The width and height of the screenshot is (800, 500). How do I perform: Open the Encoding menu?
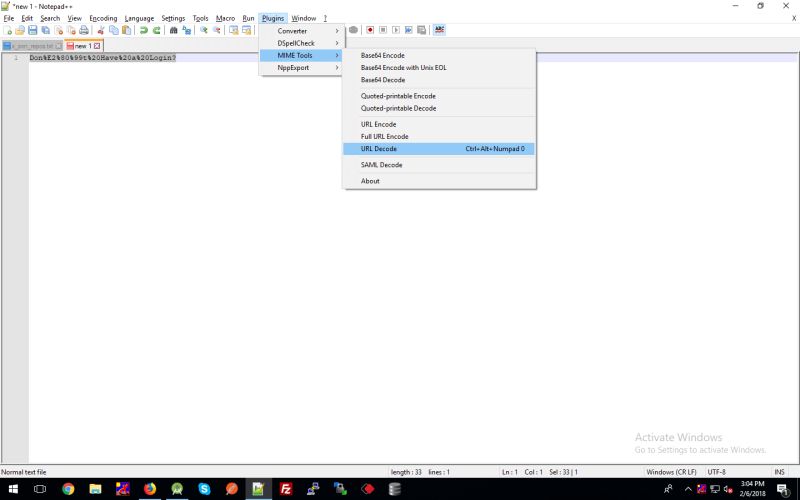103,18
